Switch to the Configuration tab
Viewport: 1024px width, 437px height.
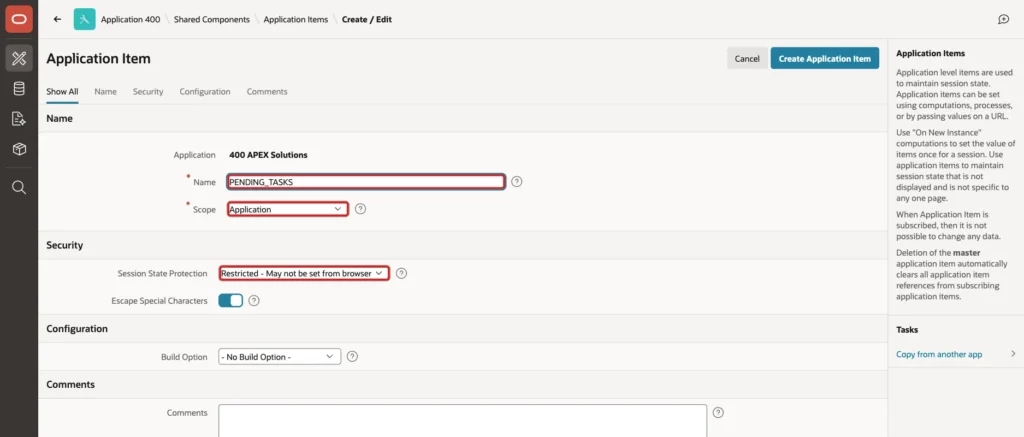(x=205, y=91)
